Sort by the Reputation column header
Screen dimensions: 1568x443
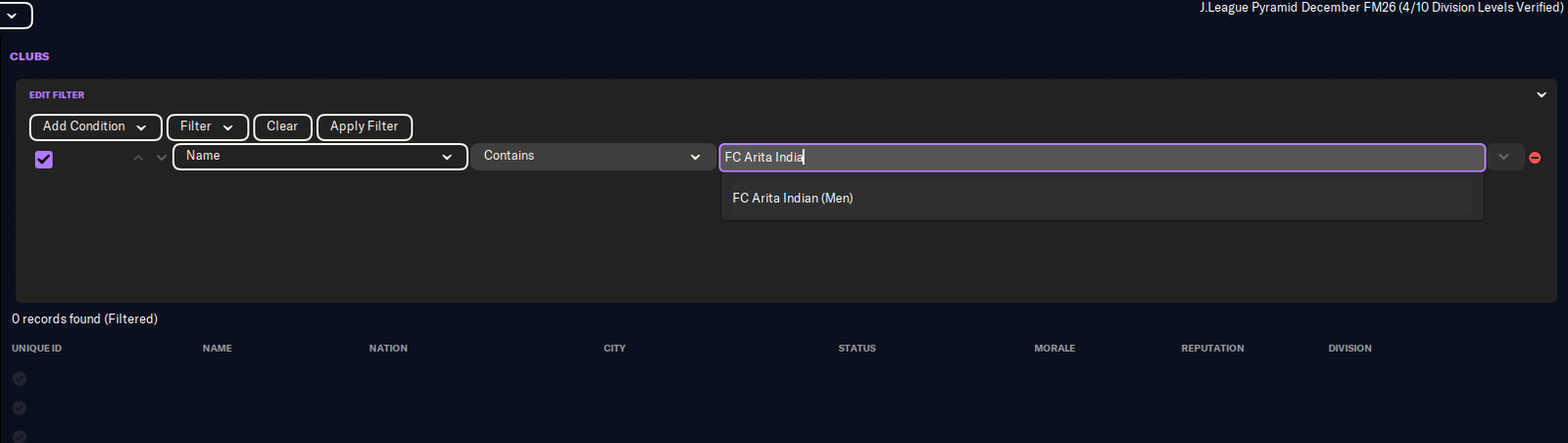(x=1212, y=349)
